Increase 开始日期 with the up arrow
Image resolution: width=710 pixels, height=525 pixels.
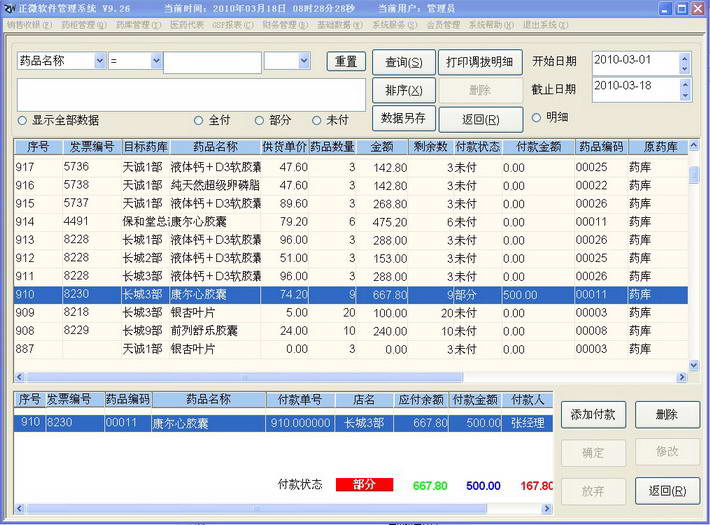pos(685,58)
